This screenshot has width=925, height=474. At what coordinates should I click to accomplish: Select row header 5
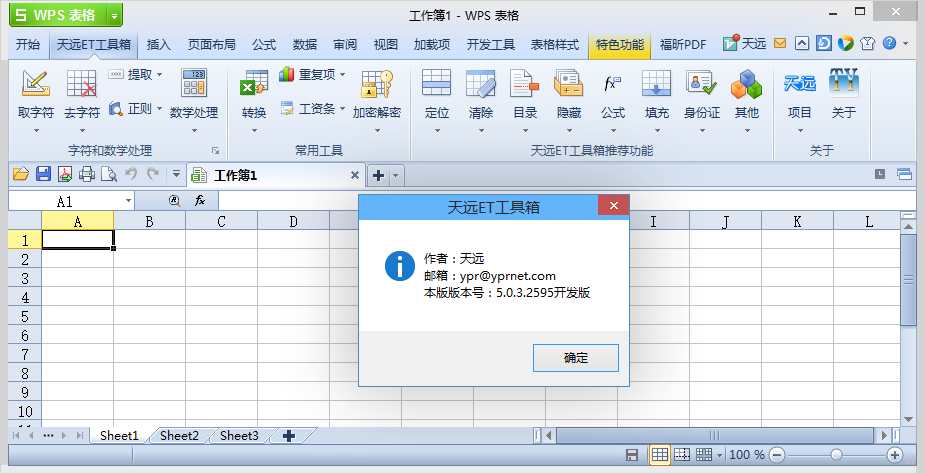25,316
